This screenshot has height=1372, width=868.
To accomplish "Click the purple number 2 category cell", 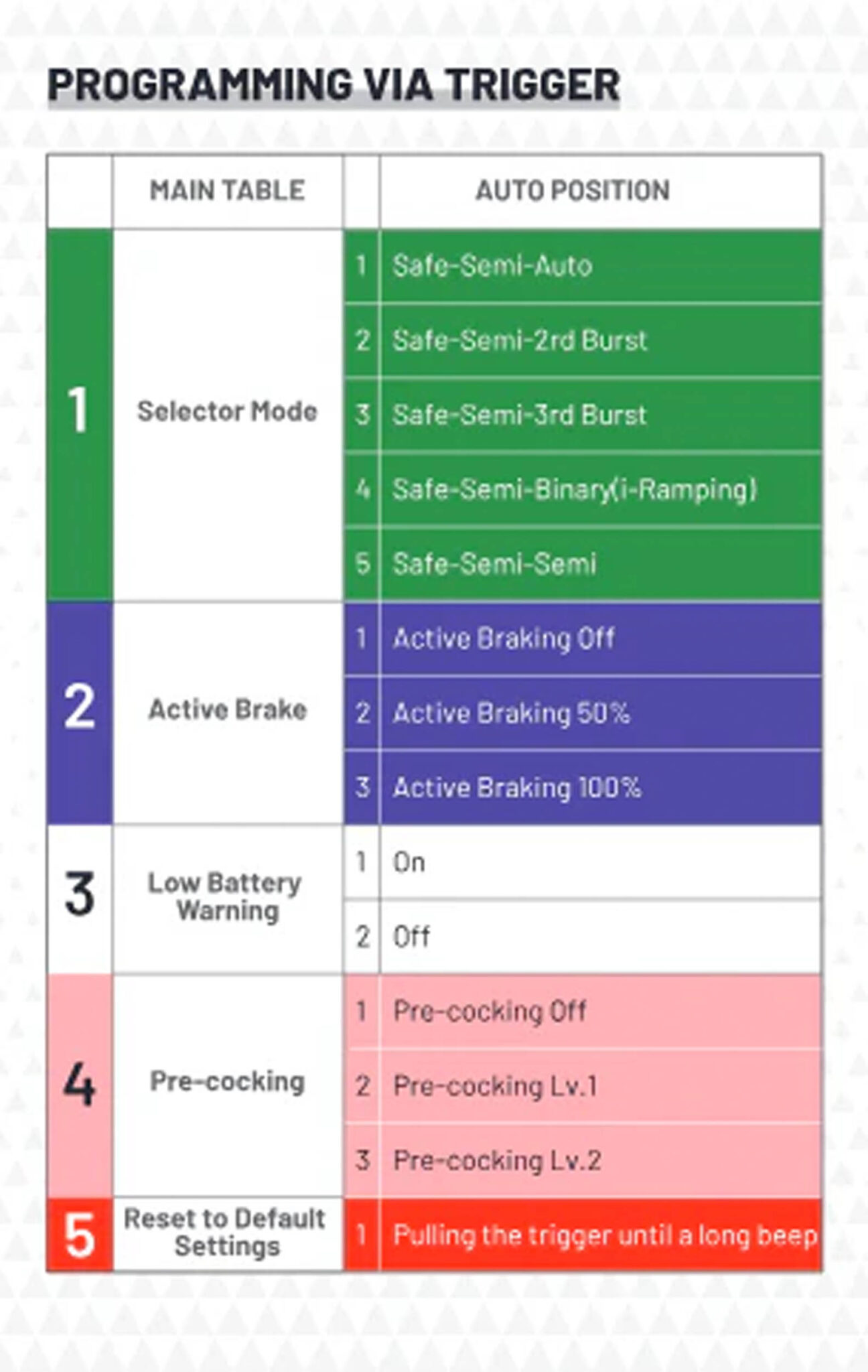I will [x=79, y=709].
